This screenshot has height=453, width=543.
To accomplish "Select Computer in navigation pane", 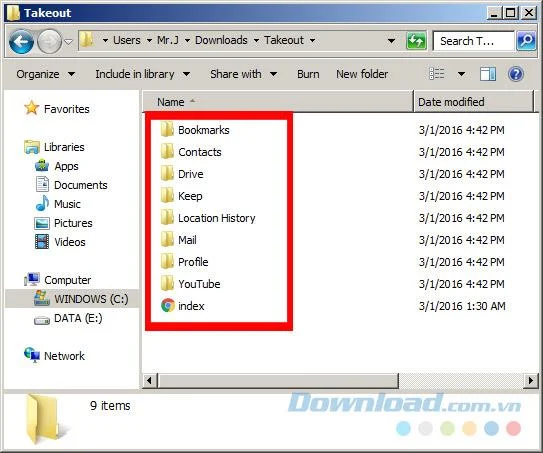I will [57, 280].
